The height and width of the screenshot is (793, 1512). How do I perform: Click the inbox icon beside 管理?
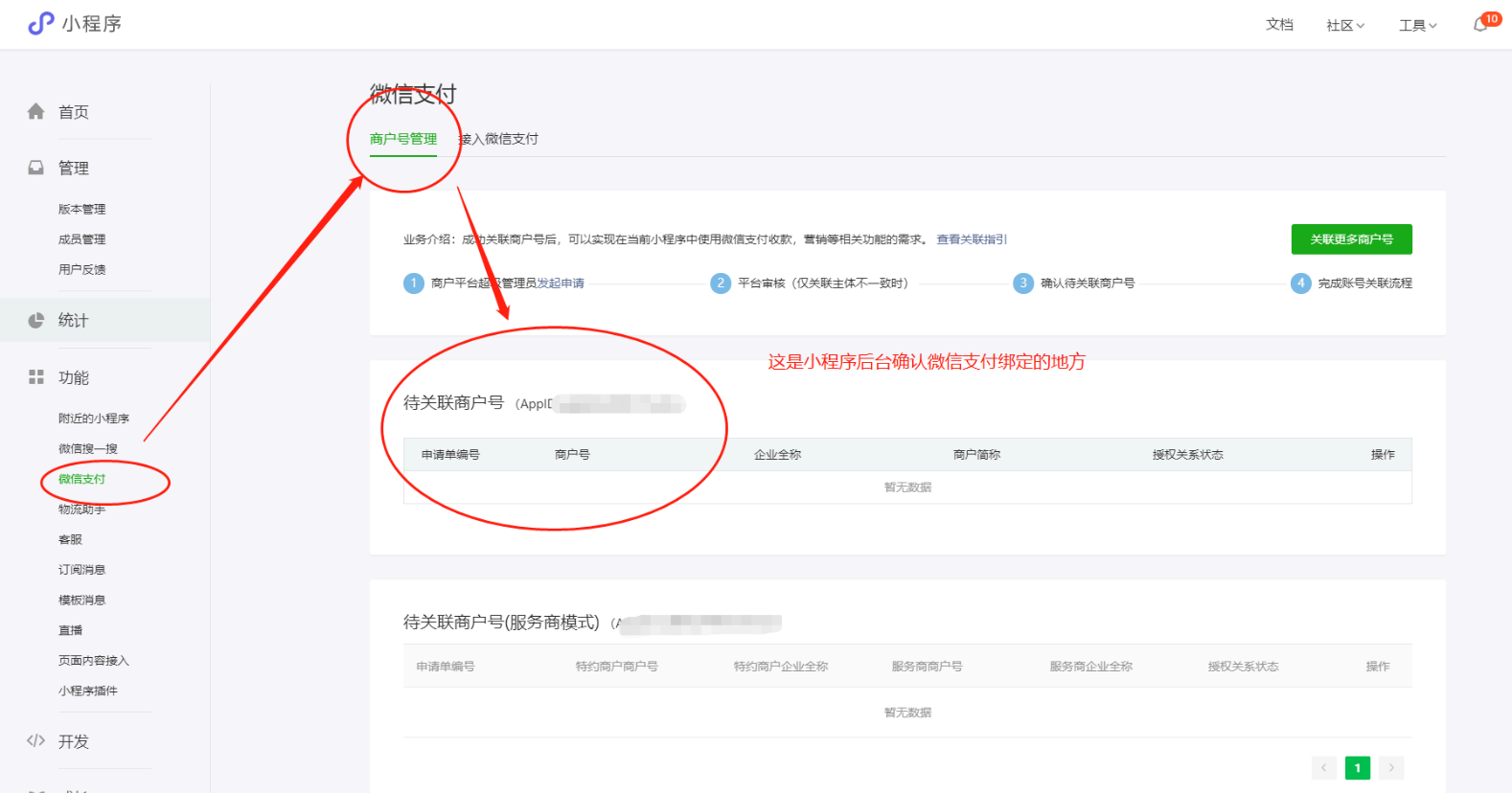point(36,168)
